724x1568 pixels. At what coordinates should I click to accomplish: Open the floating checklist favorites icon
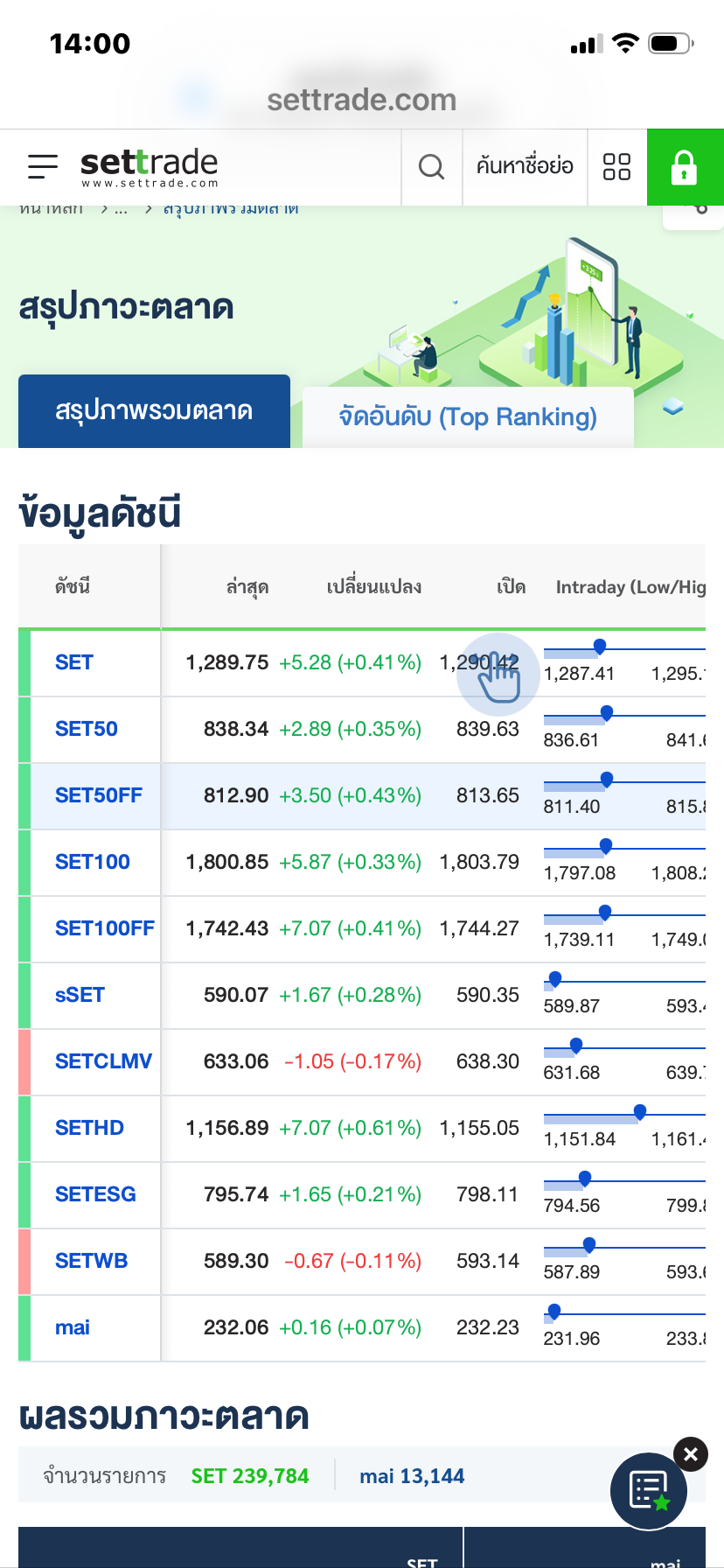pos(649,1491)
